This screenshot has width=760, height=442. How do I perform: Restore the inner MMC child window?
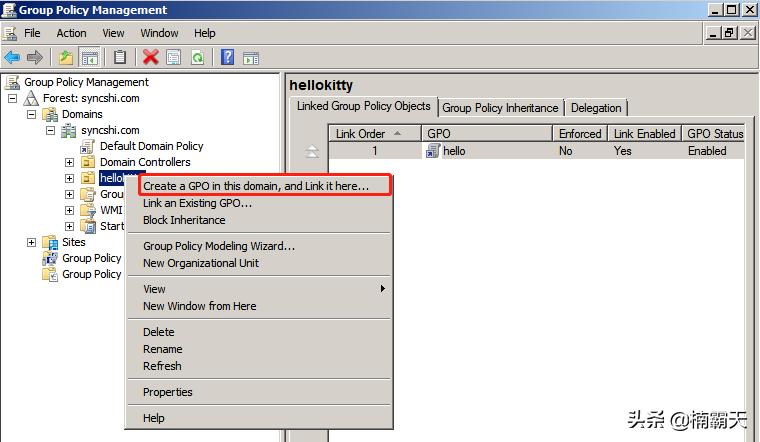(729, 33)
